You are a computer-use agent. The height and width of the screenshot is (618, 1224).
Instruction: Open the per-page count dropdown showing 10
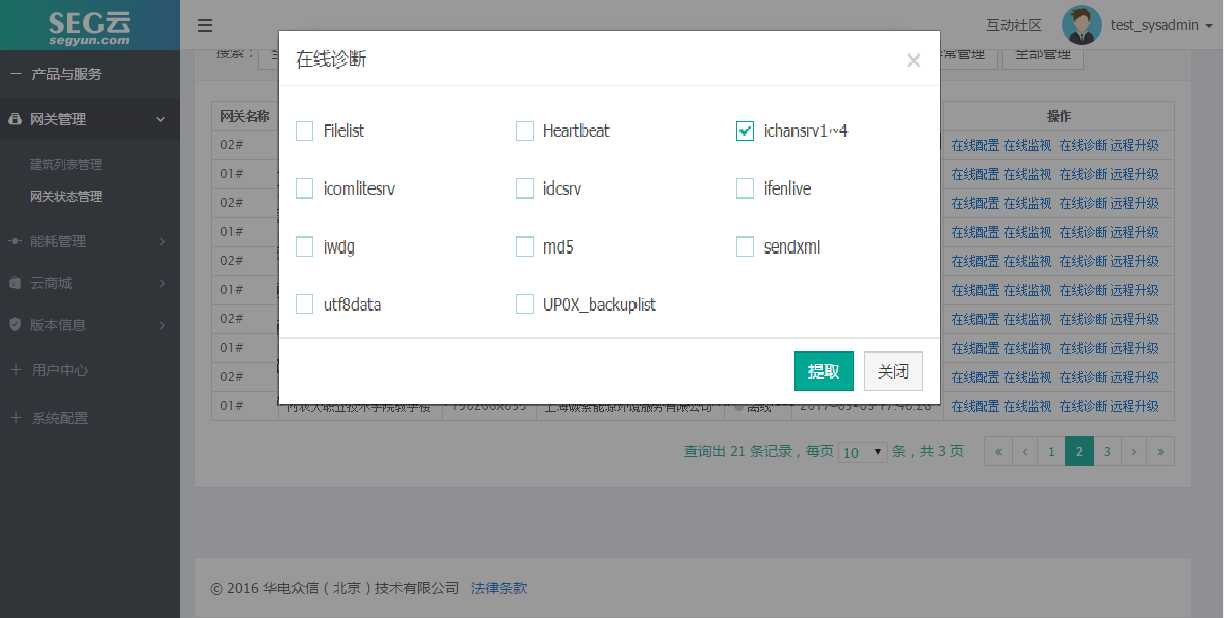click(x=862, y=451)
